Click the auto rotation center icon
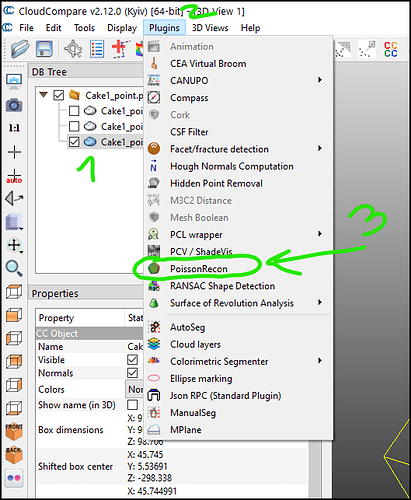Screen dimensions: 411x500 click(14, 176)
